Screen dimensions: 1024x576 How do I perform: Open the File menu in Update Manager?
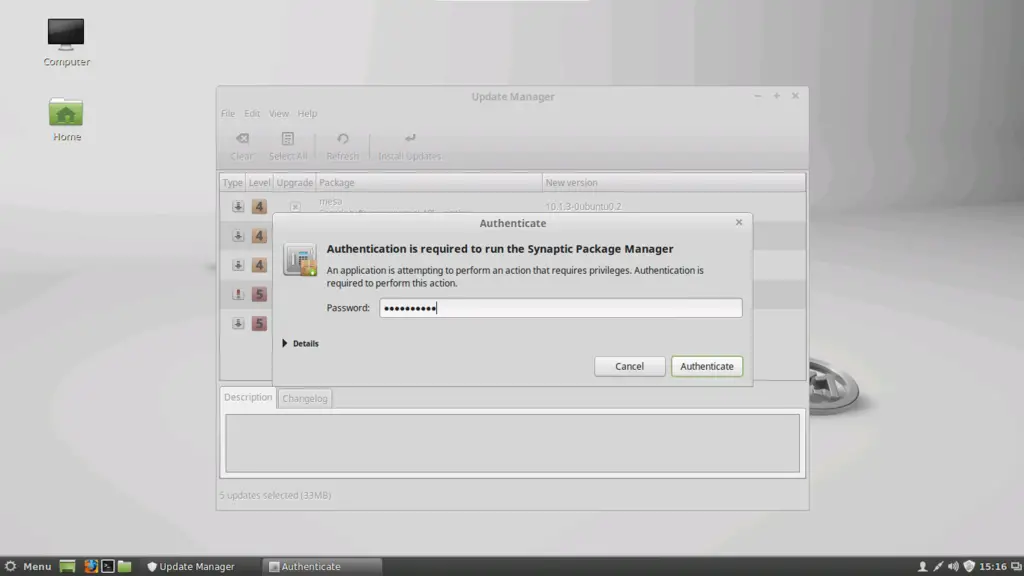[227, 114]
